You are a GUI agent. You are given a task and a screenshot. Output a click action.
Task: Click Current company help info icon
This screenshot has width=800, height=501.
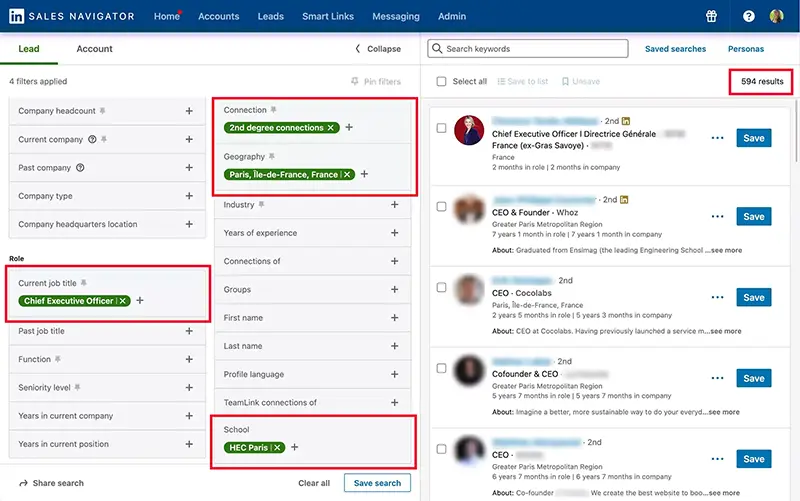(92, 139)
